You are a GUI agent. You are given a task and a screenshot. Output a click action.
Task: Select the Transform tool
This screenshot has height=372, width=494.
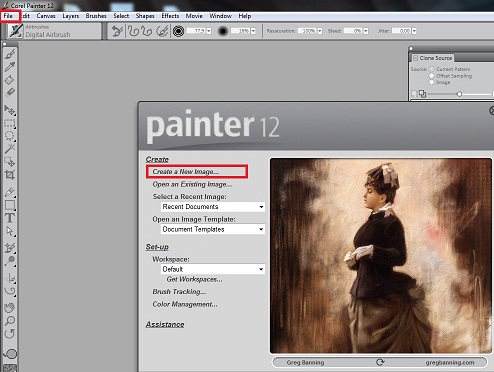point(10,162)
